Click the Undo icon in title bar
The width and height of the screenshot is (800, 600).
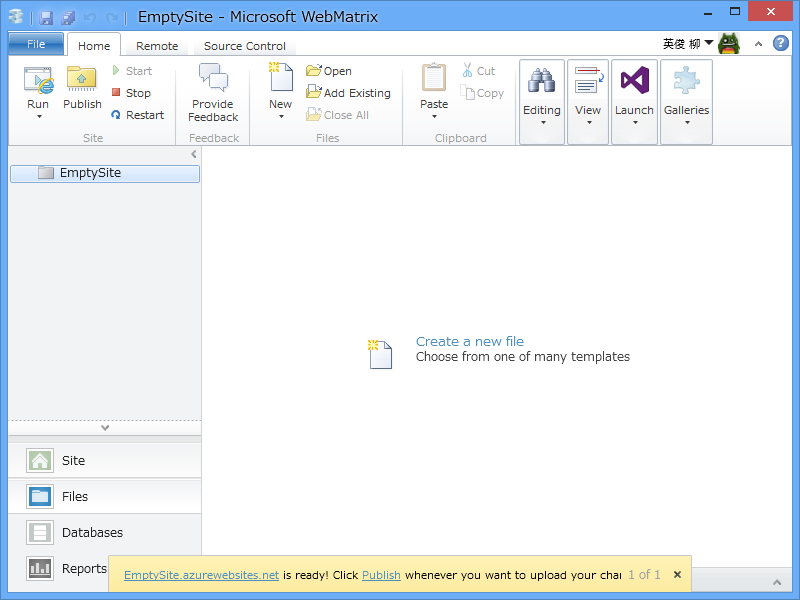click(x=90, y=18)
